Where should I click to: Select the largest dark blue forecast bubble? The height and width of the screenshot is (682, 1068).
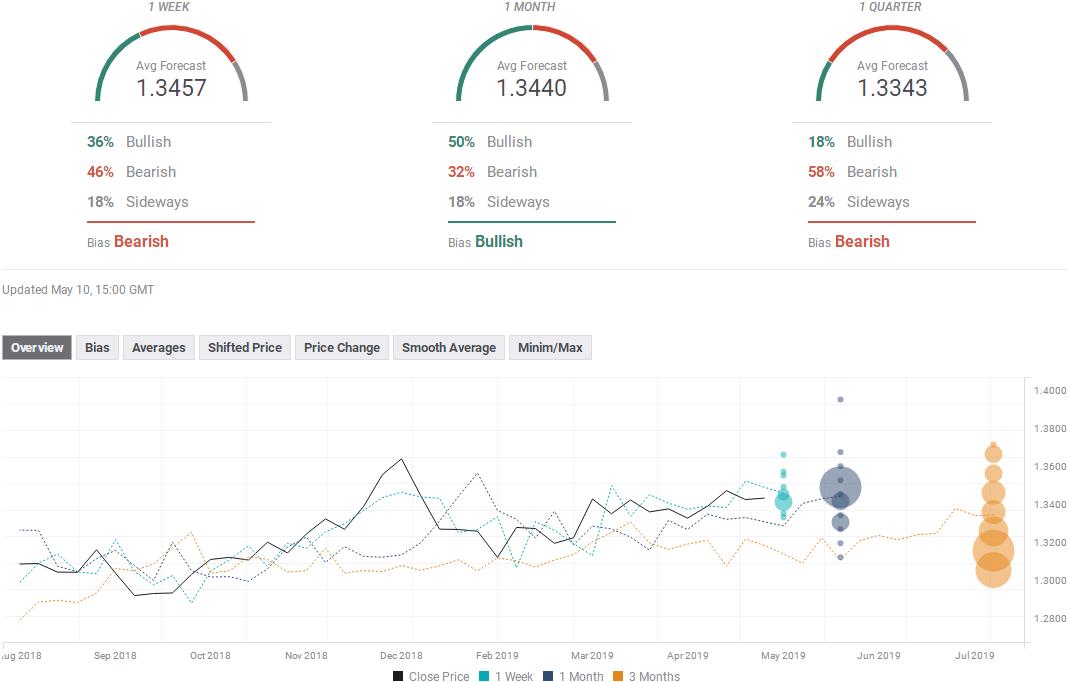(841, 488)
